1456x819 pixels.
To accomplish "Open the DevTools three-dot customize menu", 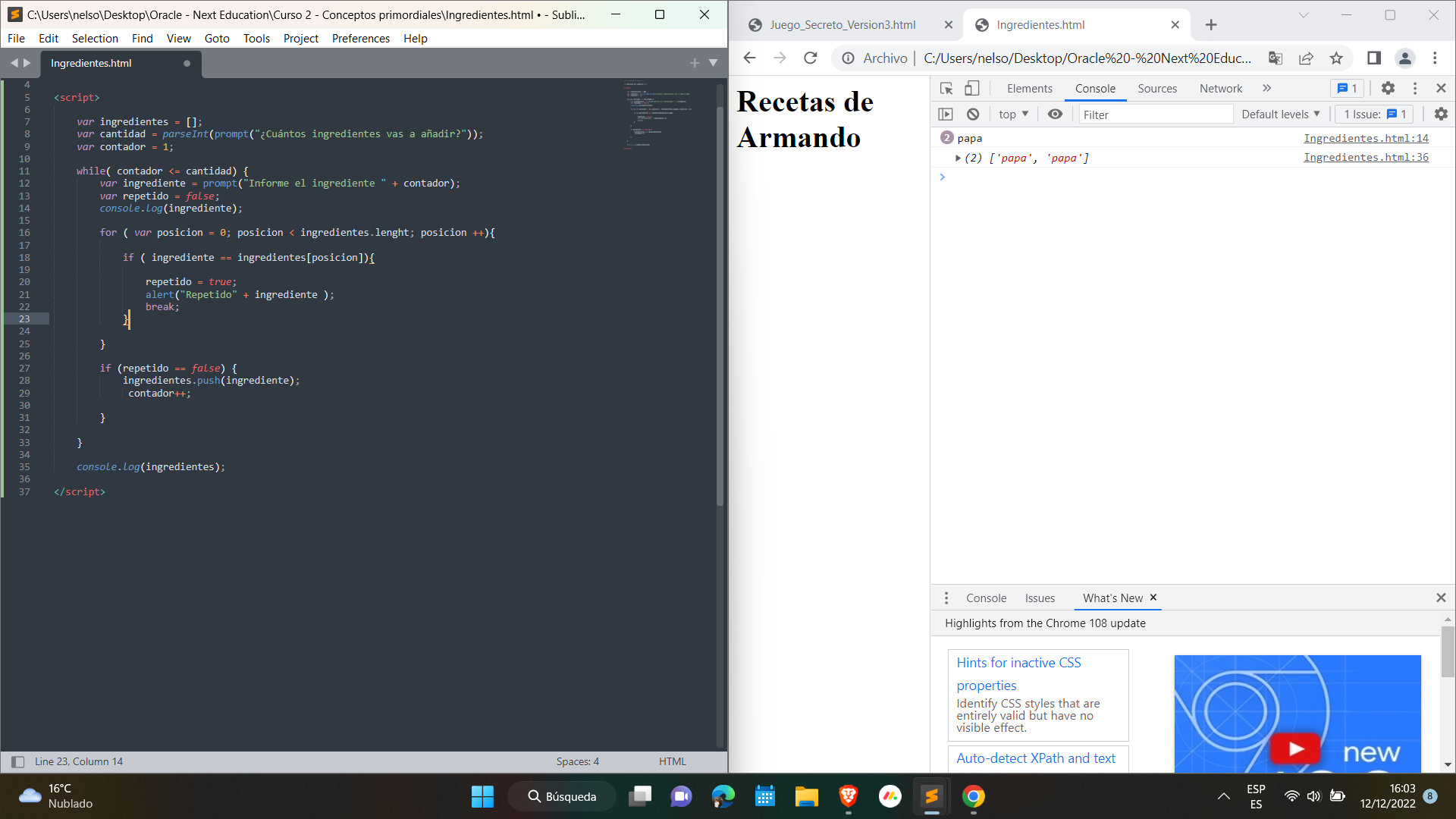I will pyautogui.click(x=1415, y=89).
